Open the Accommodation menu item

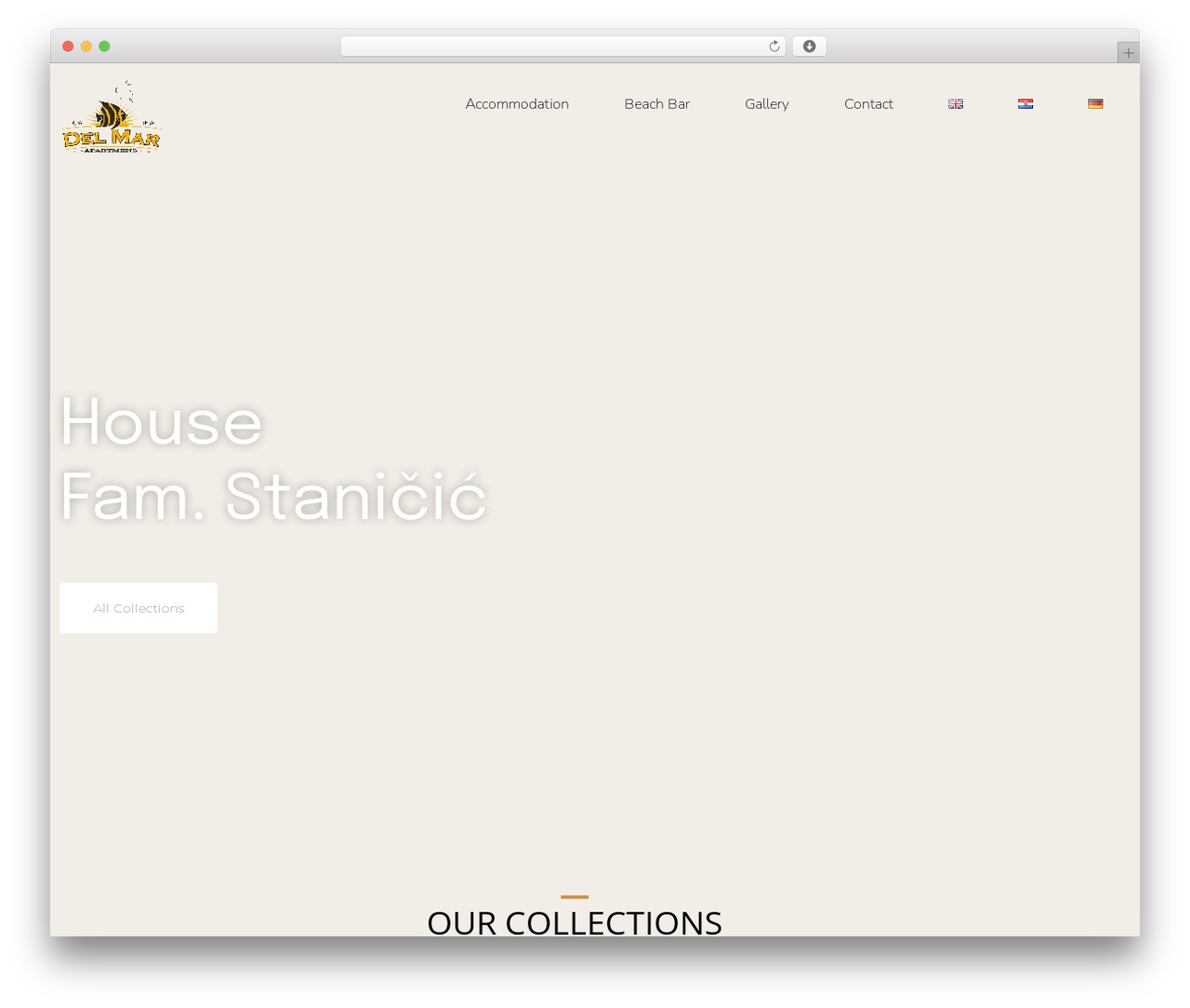517,104
